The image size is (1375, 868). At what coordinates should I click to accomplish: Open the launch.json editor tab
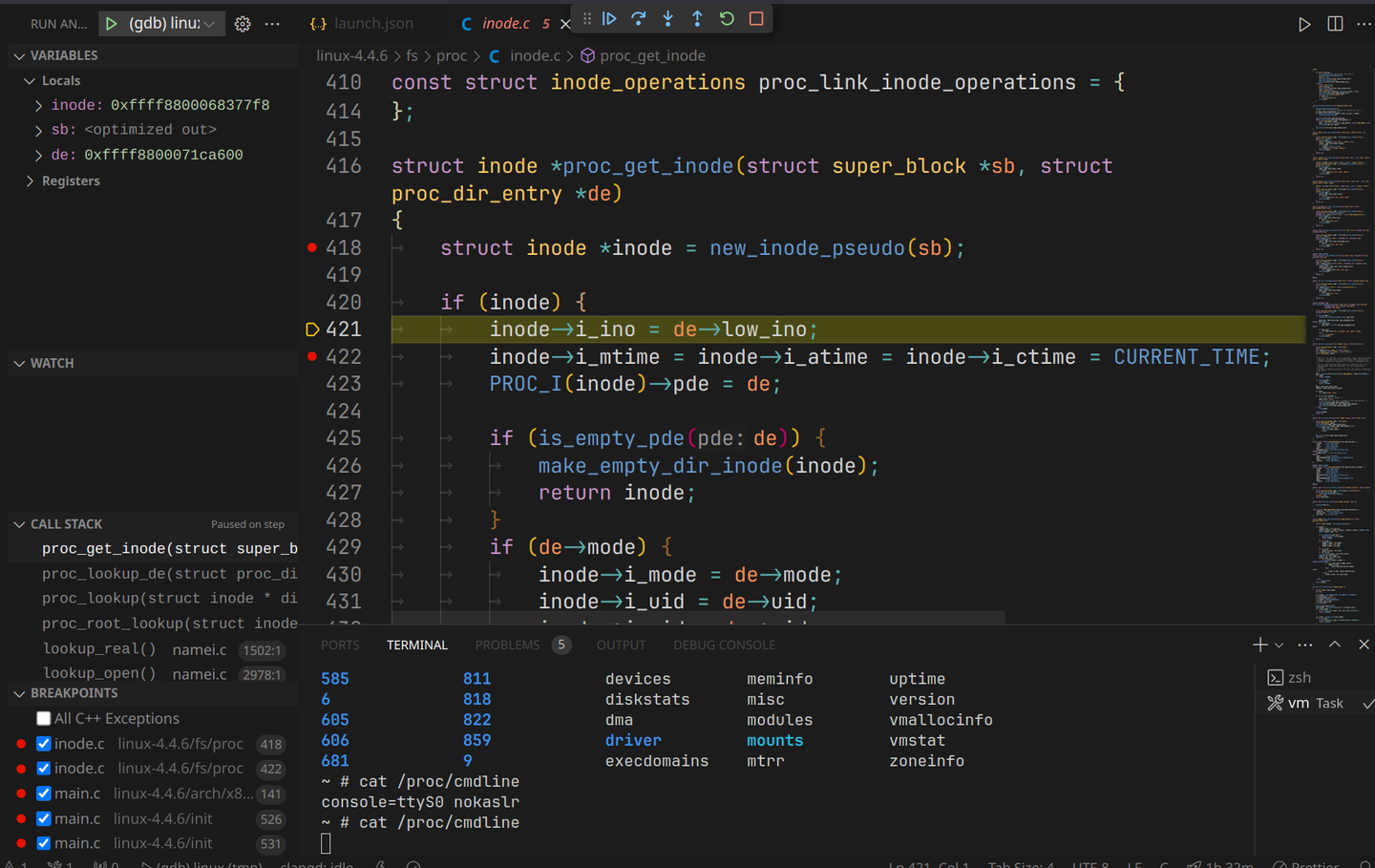(372, 24)
